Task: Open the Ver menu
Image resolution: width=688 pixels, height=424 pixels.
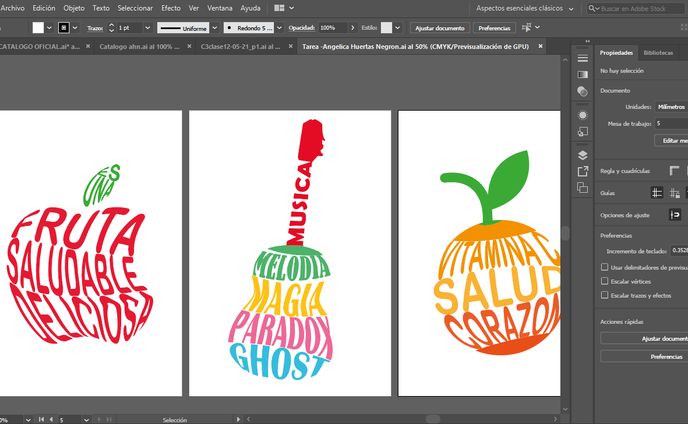Action: click(x=194, y=8)
